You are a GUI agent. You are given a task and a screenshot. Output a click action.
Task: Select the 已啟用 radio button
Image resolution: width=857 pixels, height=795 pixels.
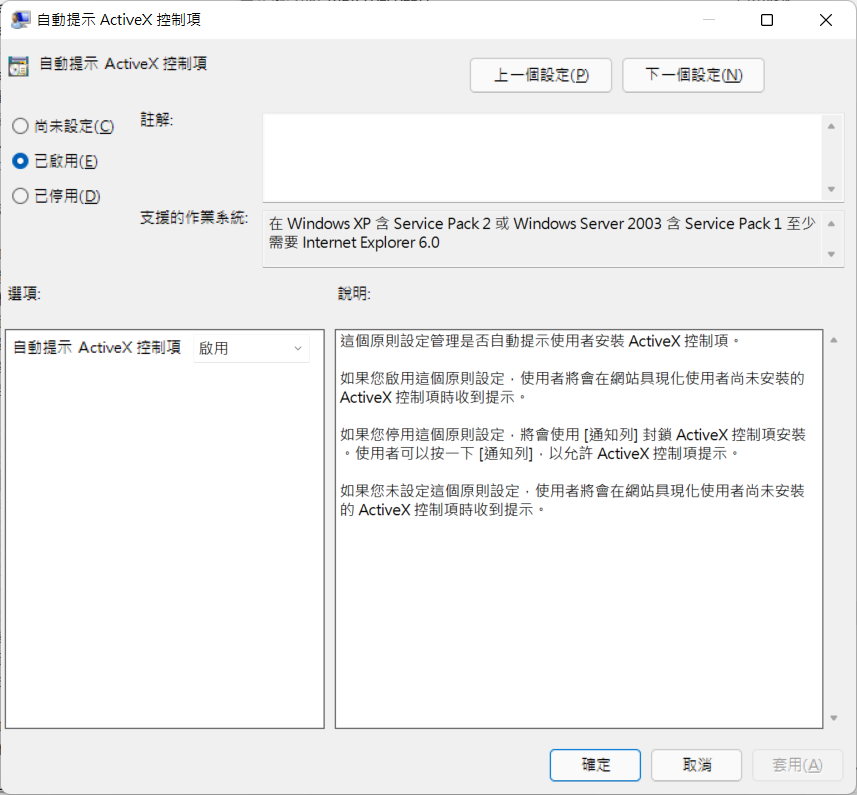click(20, 161)
